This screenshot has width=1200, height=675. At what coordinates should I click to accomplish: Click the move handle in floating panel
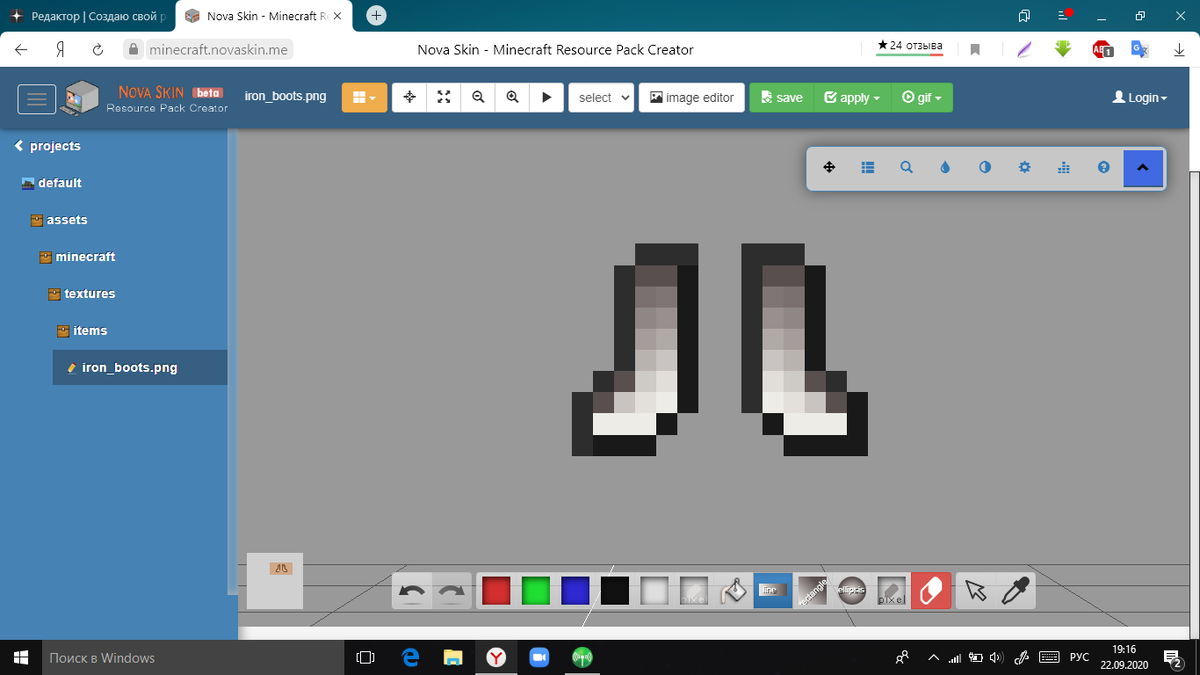tap(829, 168)
